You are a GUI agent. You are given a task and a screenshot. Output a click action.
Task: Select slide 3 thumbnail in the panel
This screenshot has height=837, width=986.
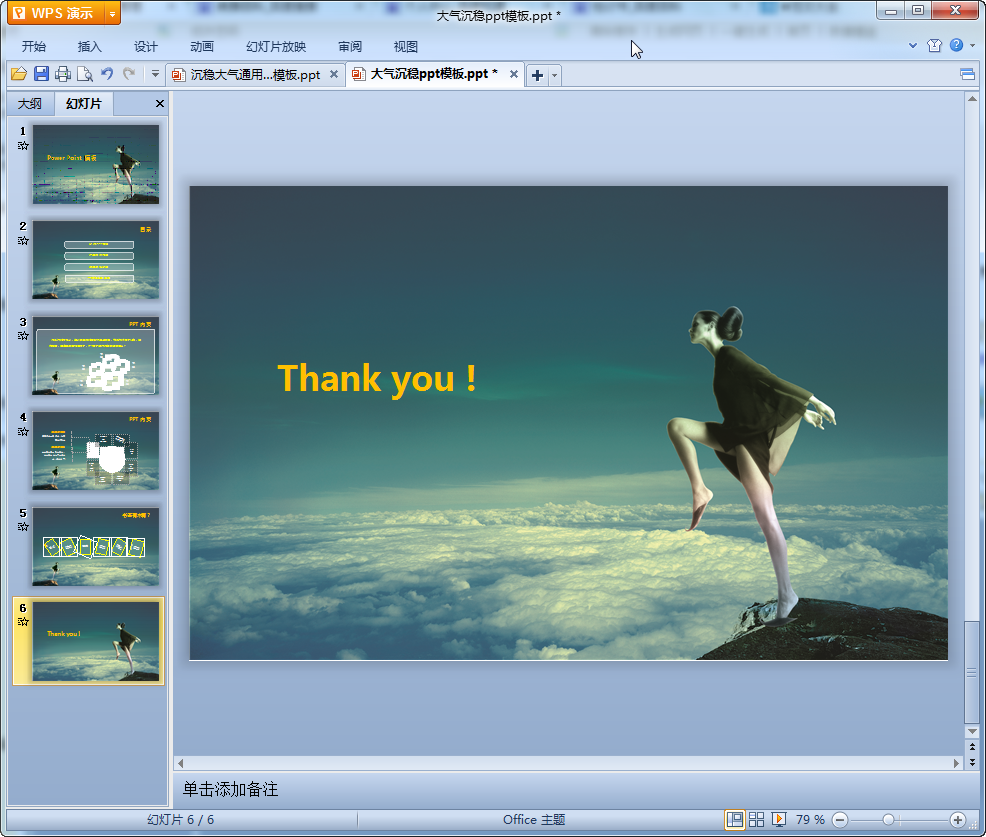[x=95, y=355]
